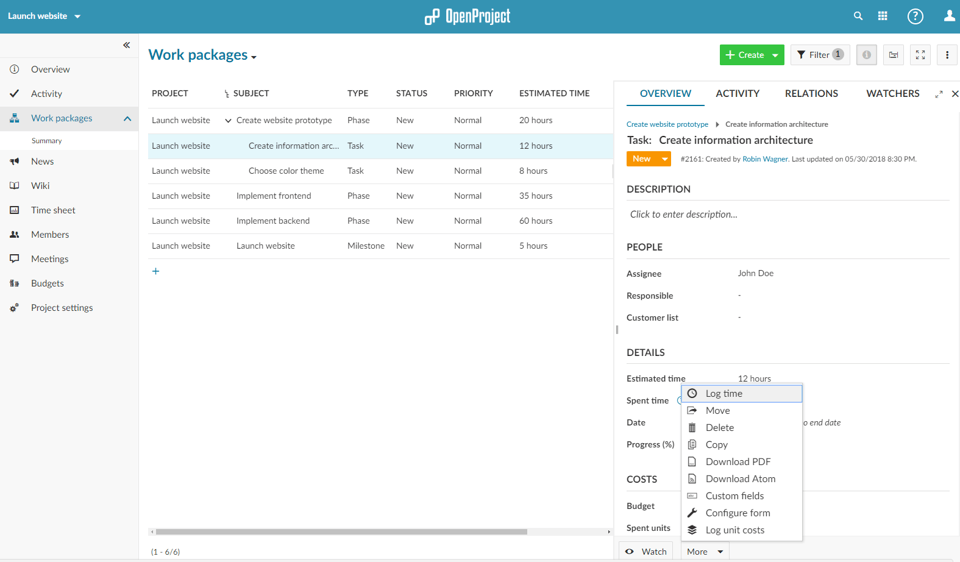Image resolution: width=960 pixels, height=562 pixels.
Task: Collapse the Work packages sidebar section
Action: point(127,118)
